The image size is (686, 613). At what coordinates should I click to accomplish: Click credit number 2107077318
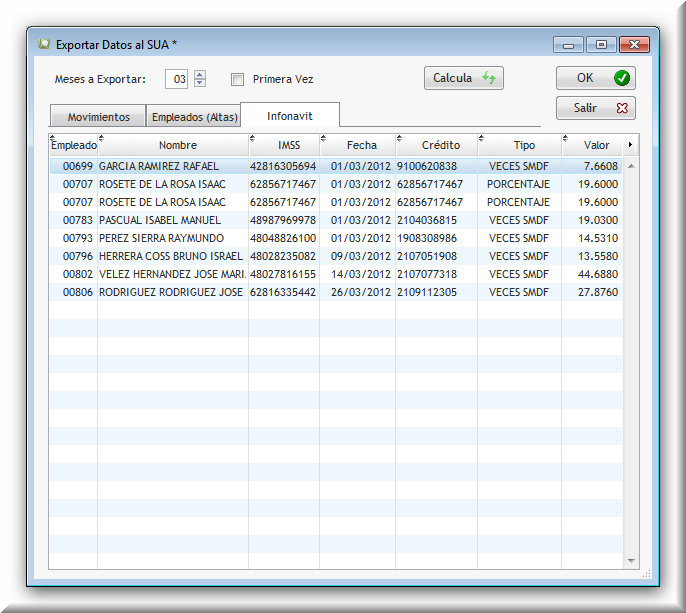click(427, 274)
